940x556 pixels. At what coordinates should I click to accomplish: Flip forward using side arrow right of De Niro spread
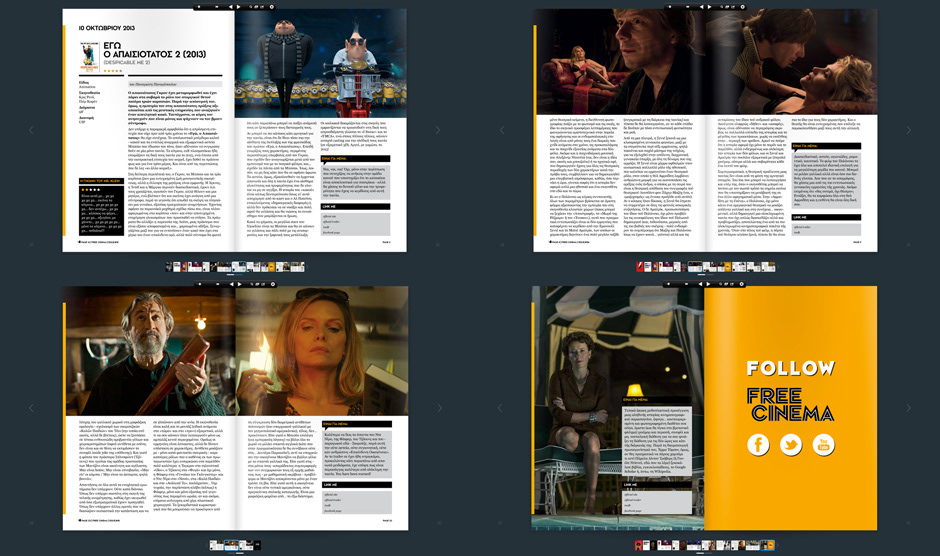[x=439, y=408]
